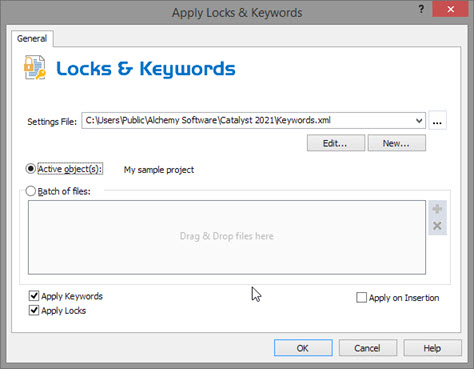Click the Locks & Keywords padlock document icon
Screen dimensions: 474x369
[x=35, y=68]
